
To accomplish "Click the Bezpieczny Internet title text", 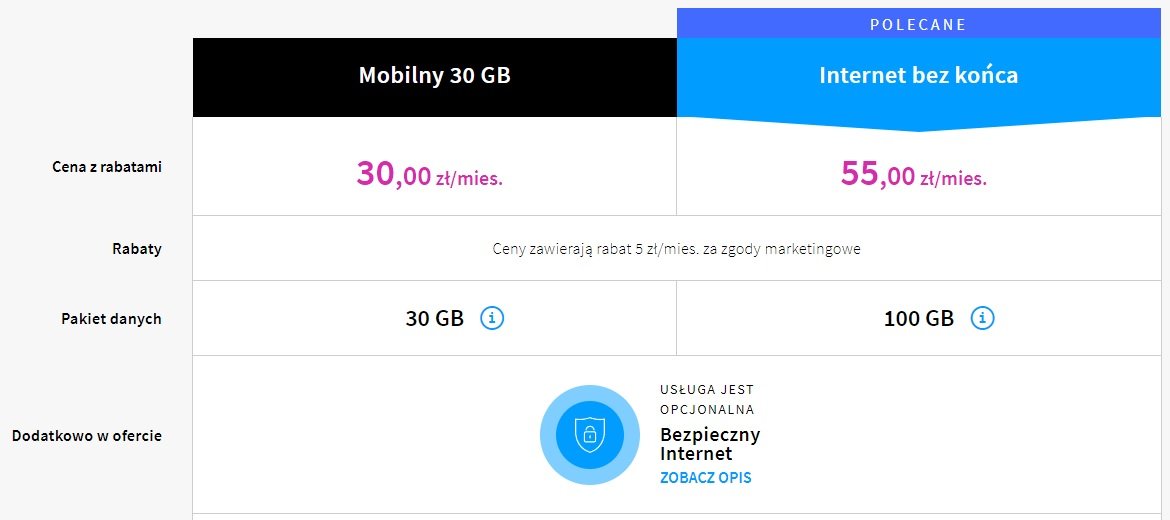I will 710,443.
